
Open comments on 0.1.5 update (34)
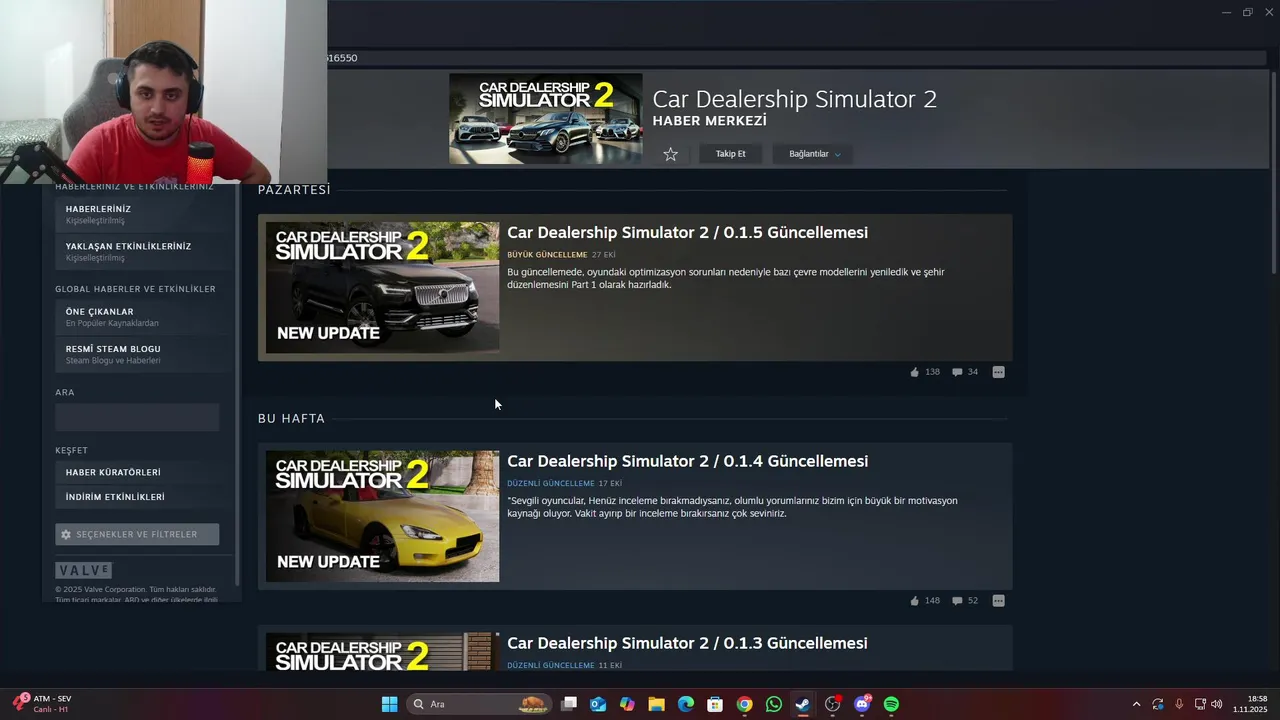click(965, 372)
